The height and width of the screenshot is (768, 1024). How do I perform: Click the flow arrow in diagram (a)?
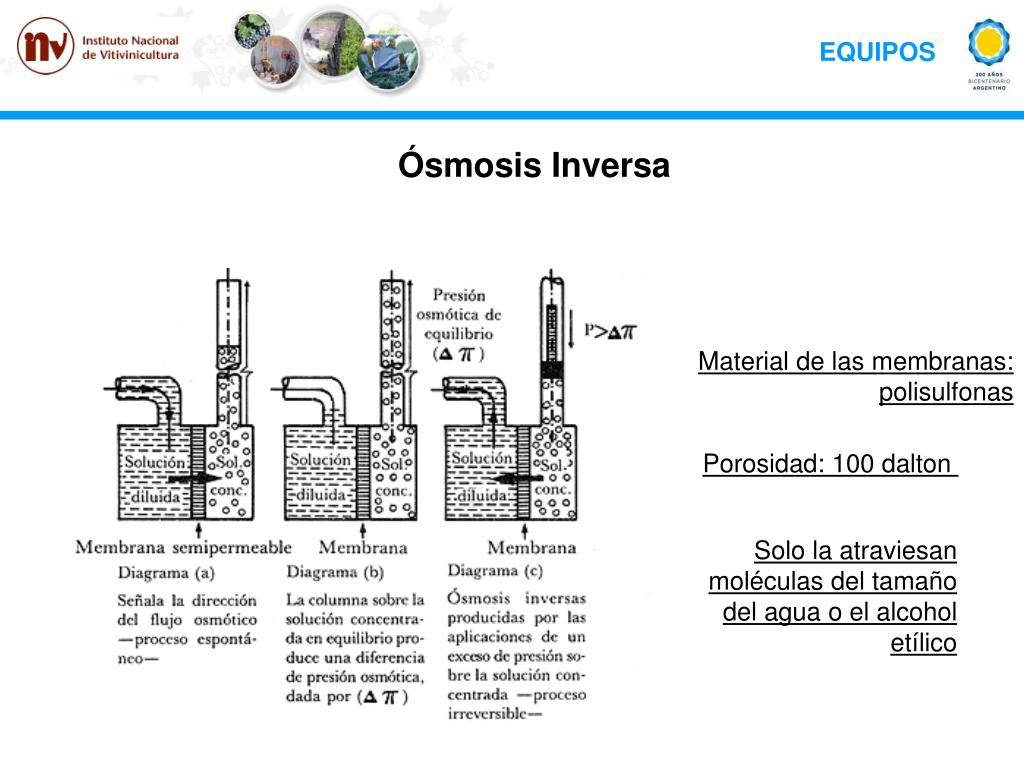tap(195, 479)
